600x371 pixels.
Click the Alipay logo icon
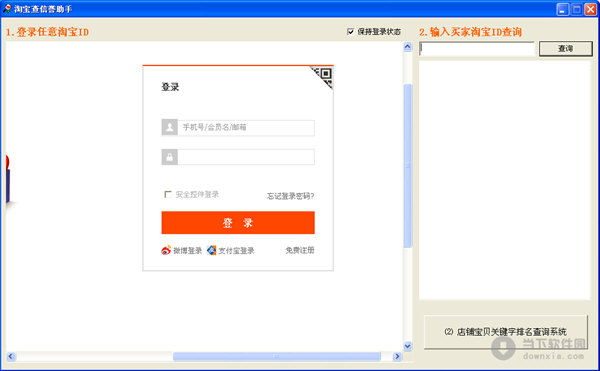(x=211, y=250)
